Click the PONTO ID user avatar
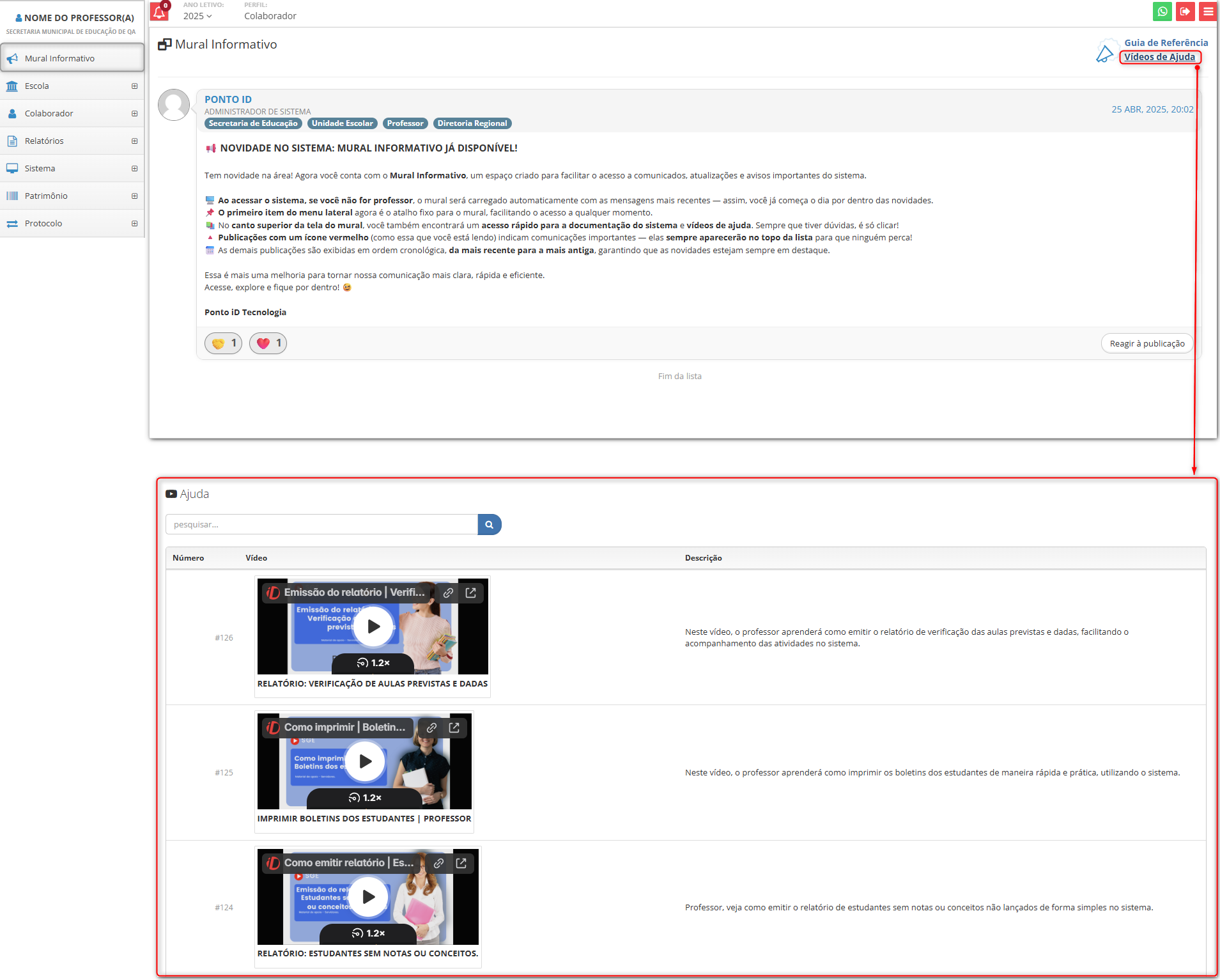The height and width of the screenshot is (980, 1220). [174, 105]
